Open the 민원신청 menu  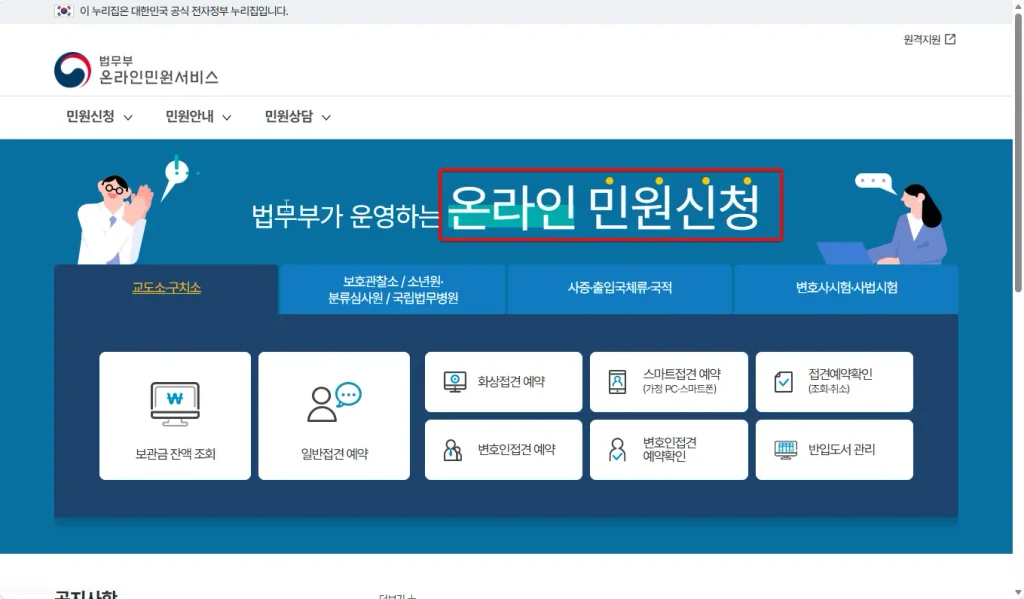[99, 116]
